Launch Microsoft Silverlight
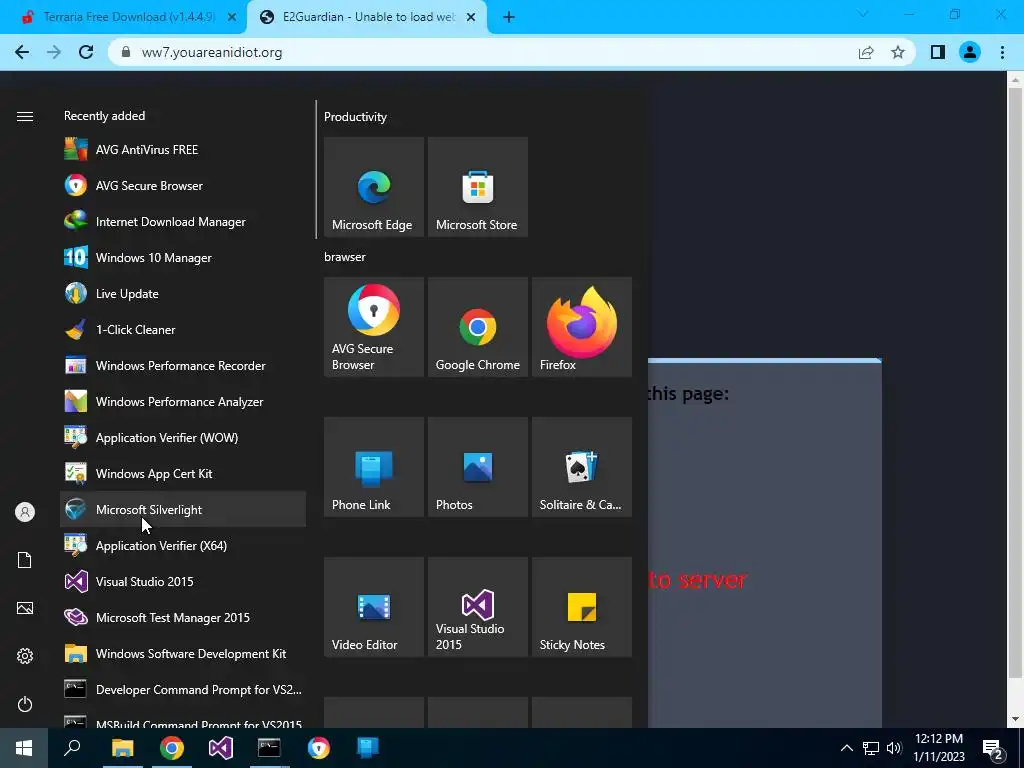Viewport: 1024px width, 768px height. tap(183, 509)
